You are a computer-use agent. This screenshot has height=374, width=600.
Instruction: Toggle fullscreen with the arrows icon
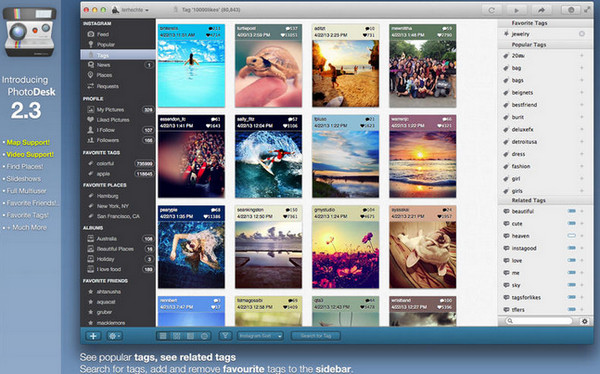587,10
